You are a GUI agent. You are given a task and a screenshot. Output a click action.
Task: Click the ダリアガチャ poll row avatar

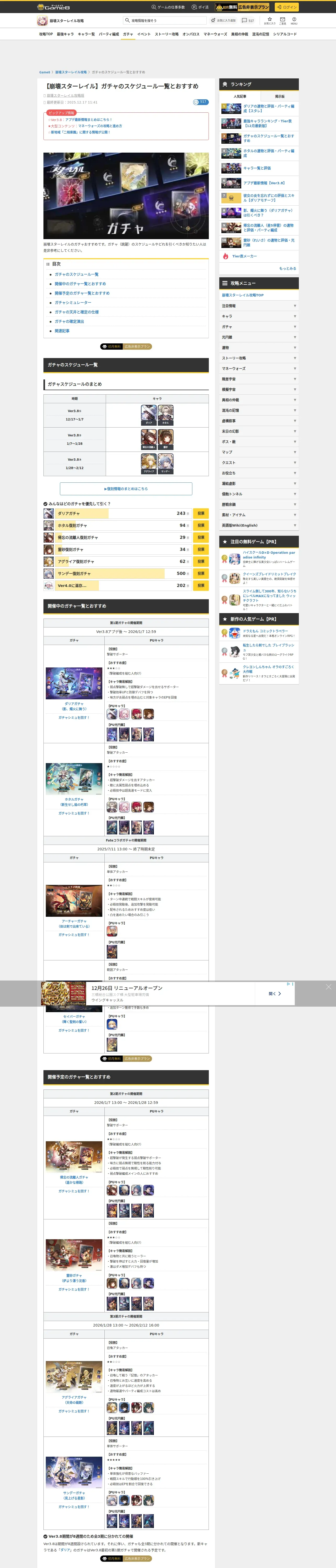[48, 513]
